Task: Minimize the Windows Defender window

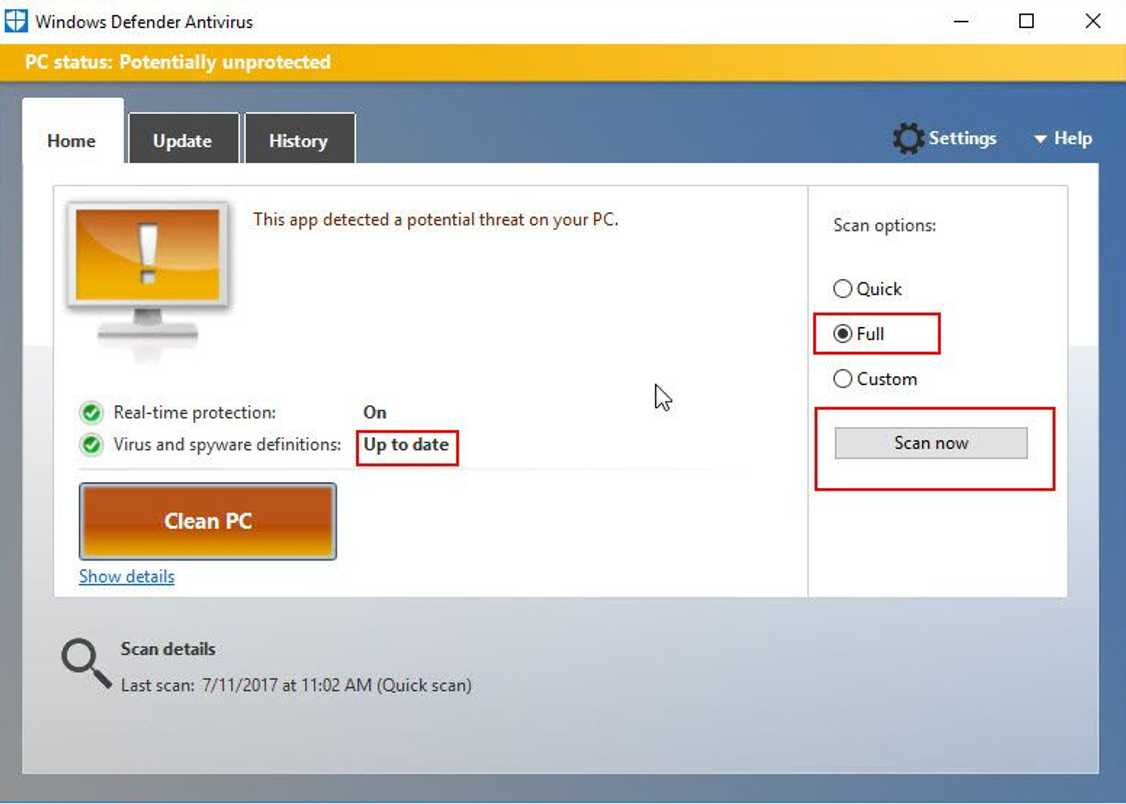Action: point(961,22)
